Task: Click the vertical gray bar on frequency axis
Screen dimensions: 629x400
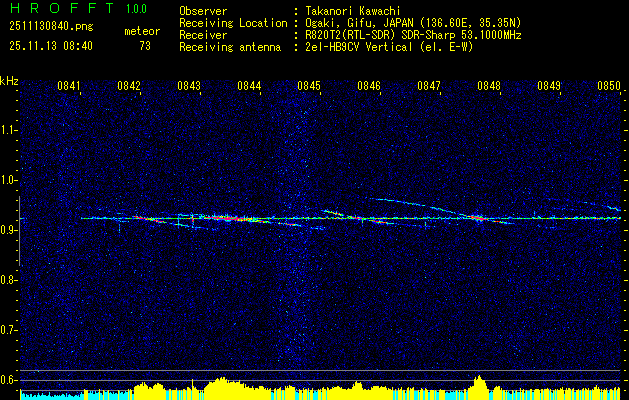Action: click(19, 231)
